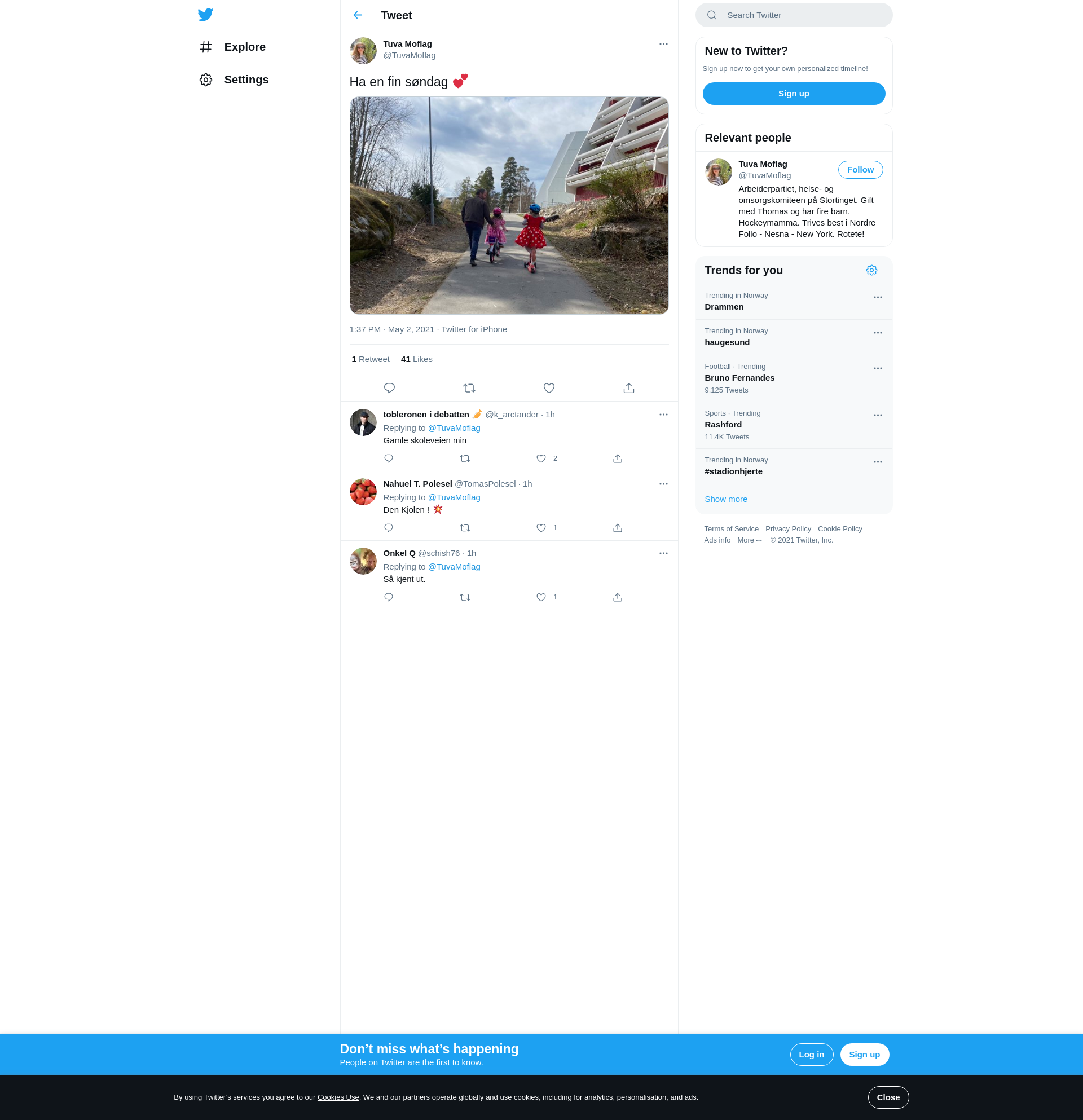This screenshot has height=1120, width=1083.
Task: Open more options for haugesund trend
Action: click(x=877, y=333)
